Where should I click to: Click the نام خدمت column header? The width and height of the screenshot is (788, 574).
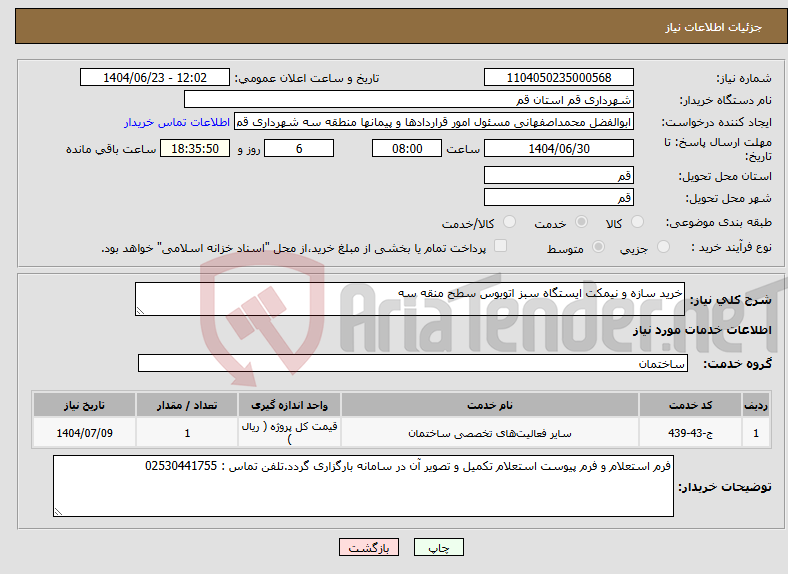[x=490, y=405]
